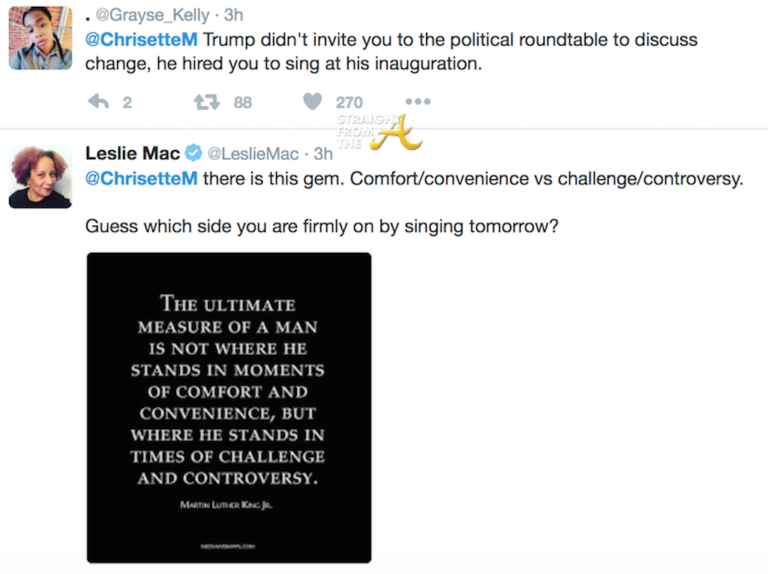Open the 3h timestamp on Leslie Mac's tweet
Image resolution: width=768 pixels, height=574 pixels.
[323, 154]
